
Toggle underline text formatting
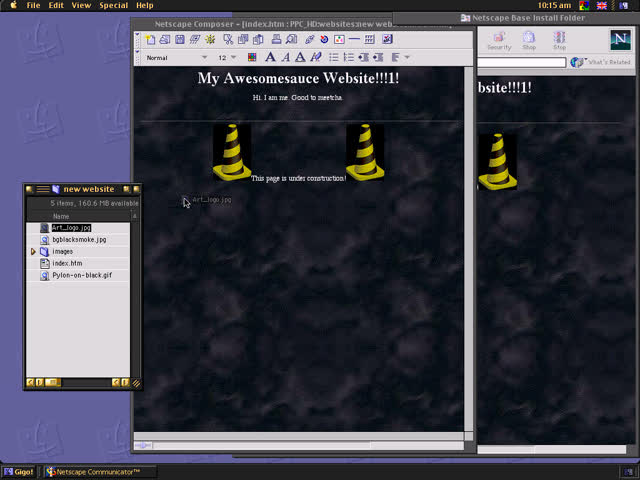point(300,57)
